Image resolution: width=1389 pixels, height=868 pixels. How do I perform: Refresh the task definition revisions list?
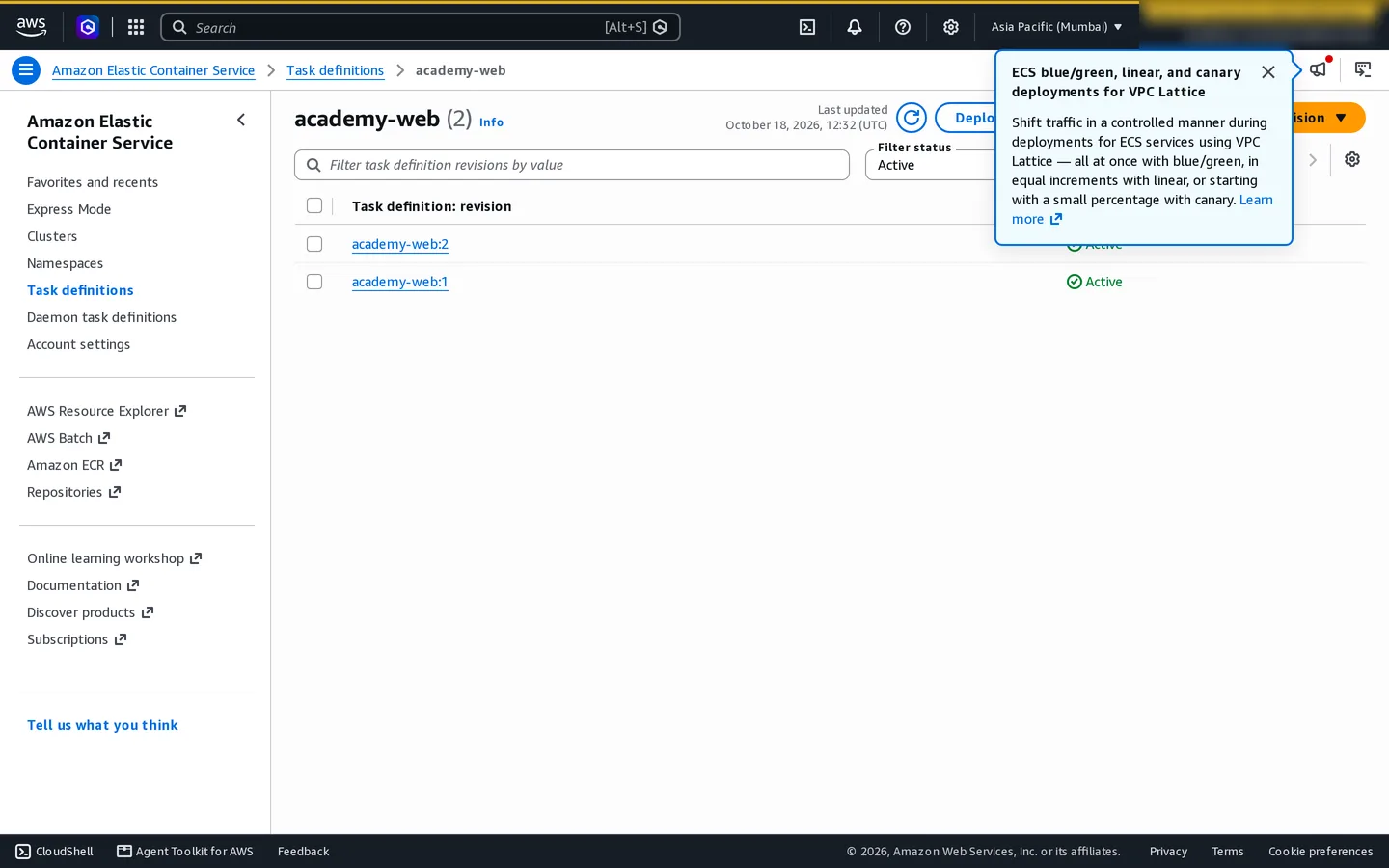pyautogui.click(x=912, y=118)
